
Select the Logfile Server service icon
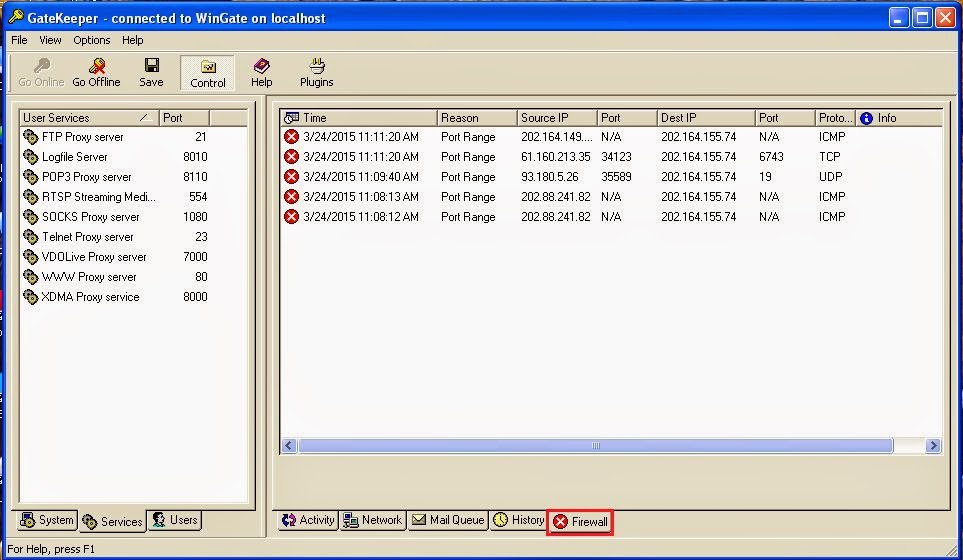click(x=31, y=157)
